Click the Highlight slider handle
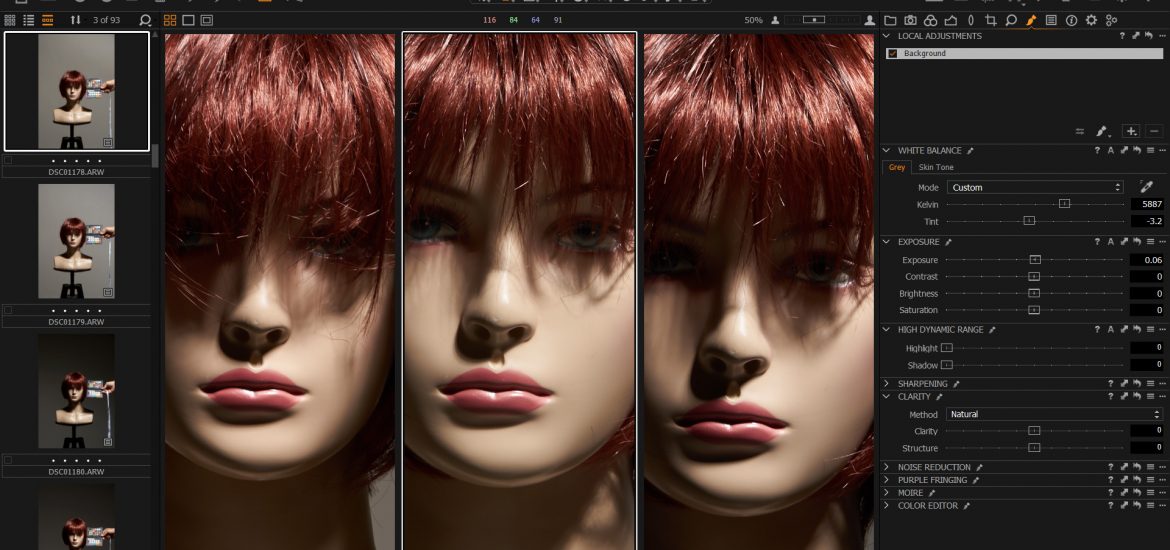 947,348
